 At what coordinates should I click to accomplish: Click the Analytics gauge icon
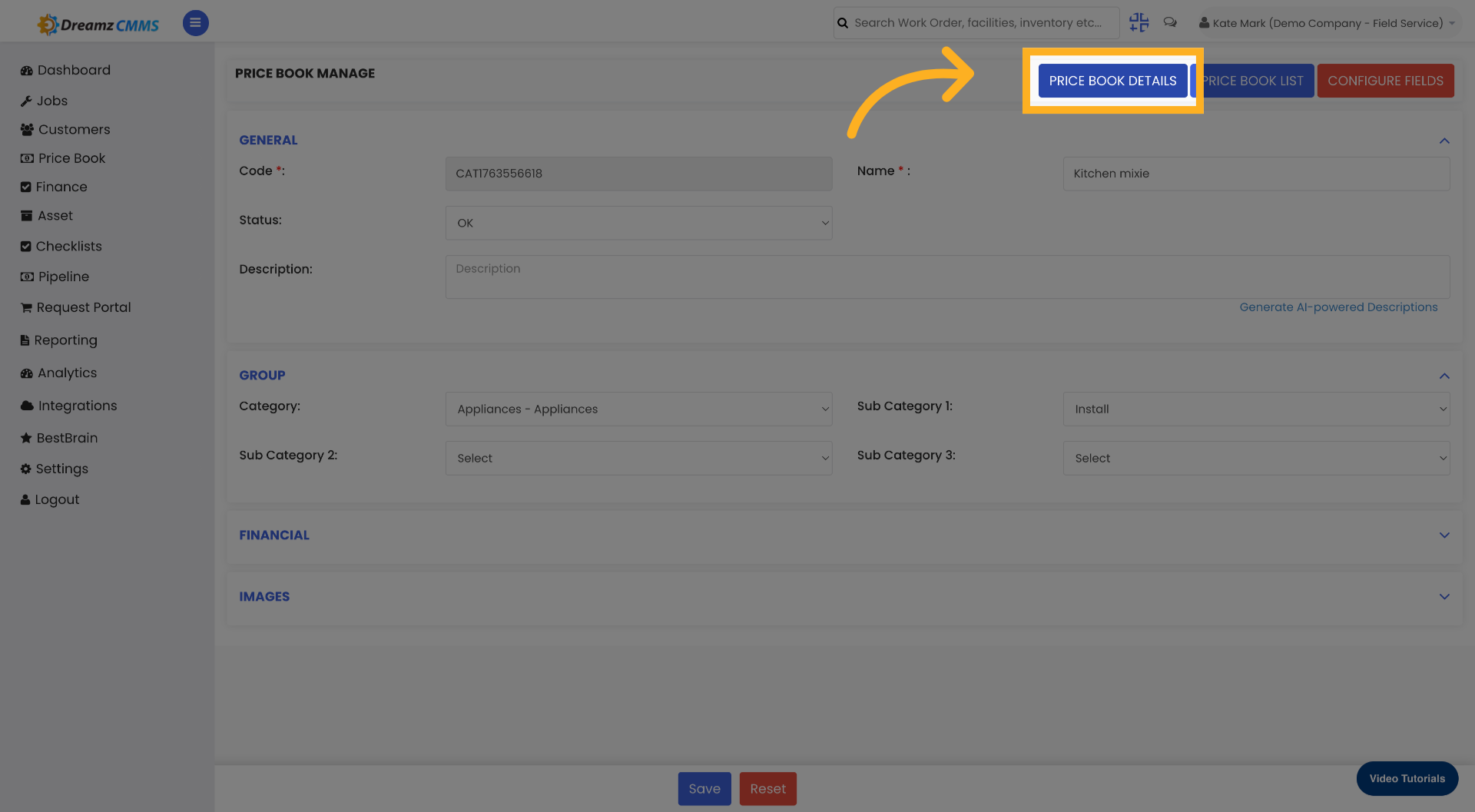click(27, 373)
